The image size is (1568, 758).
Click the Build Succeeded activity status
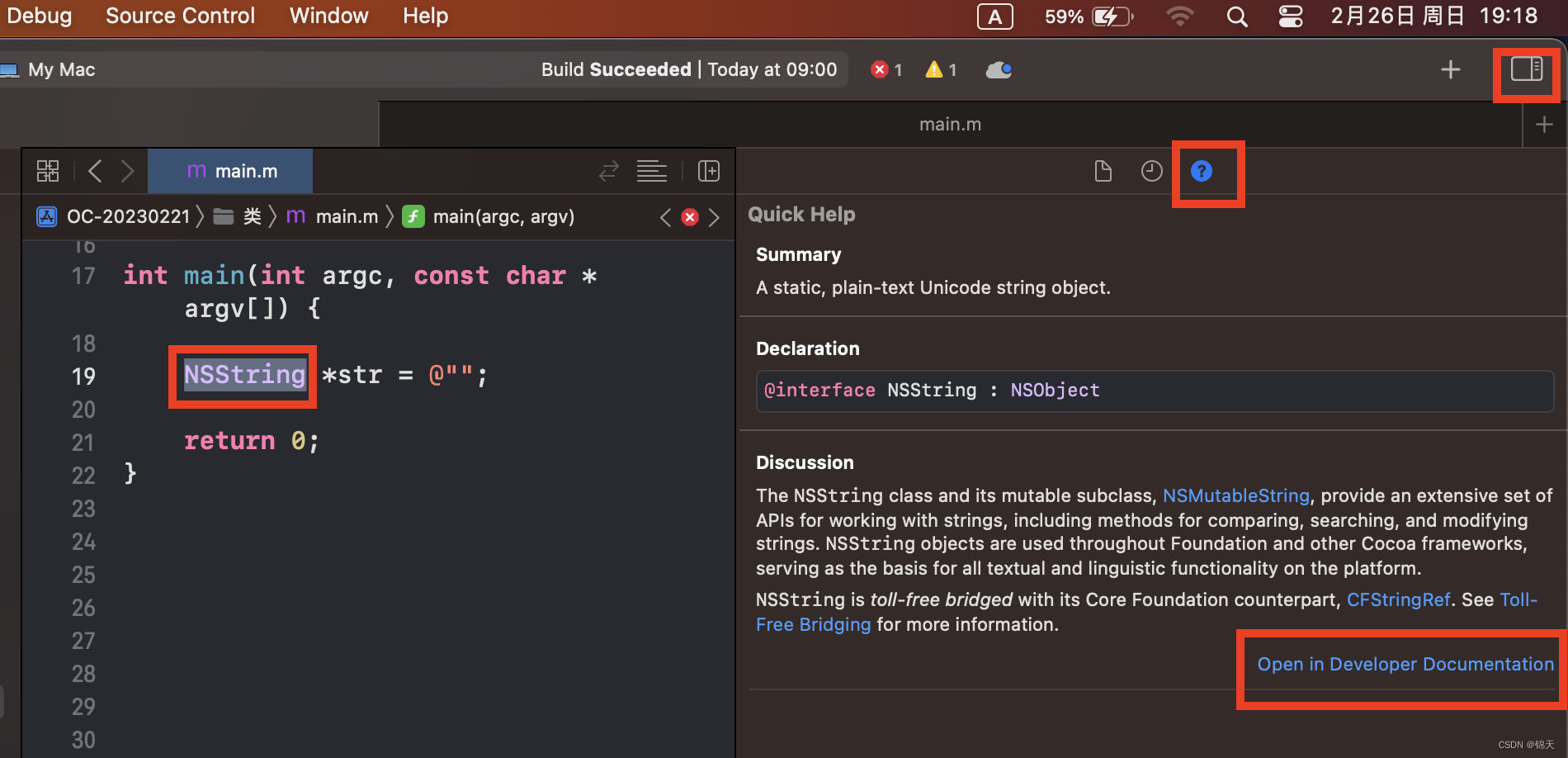689,69
